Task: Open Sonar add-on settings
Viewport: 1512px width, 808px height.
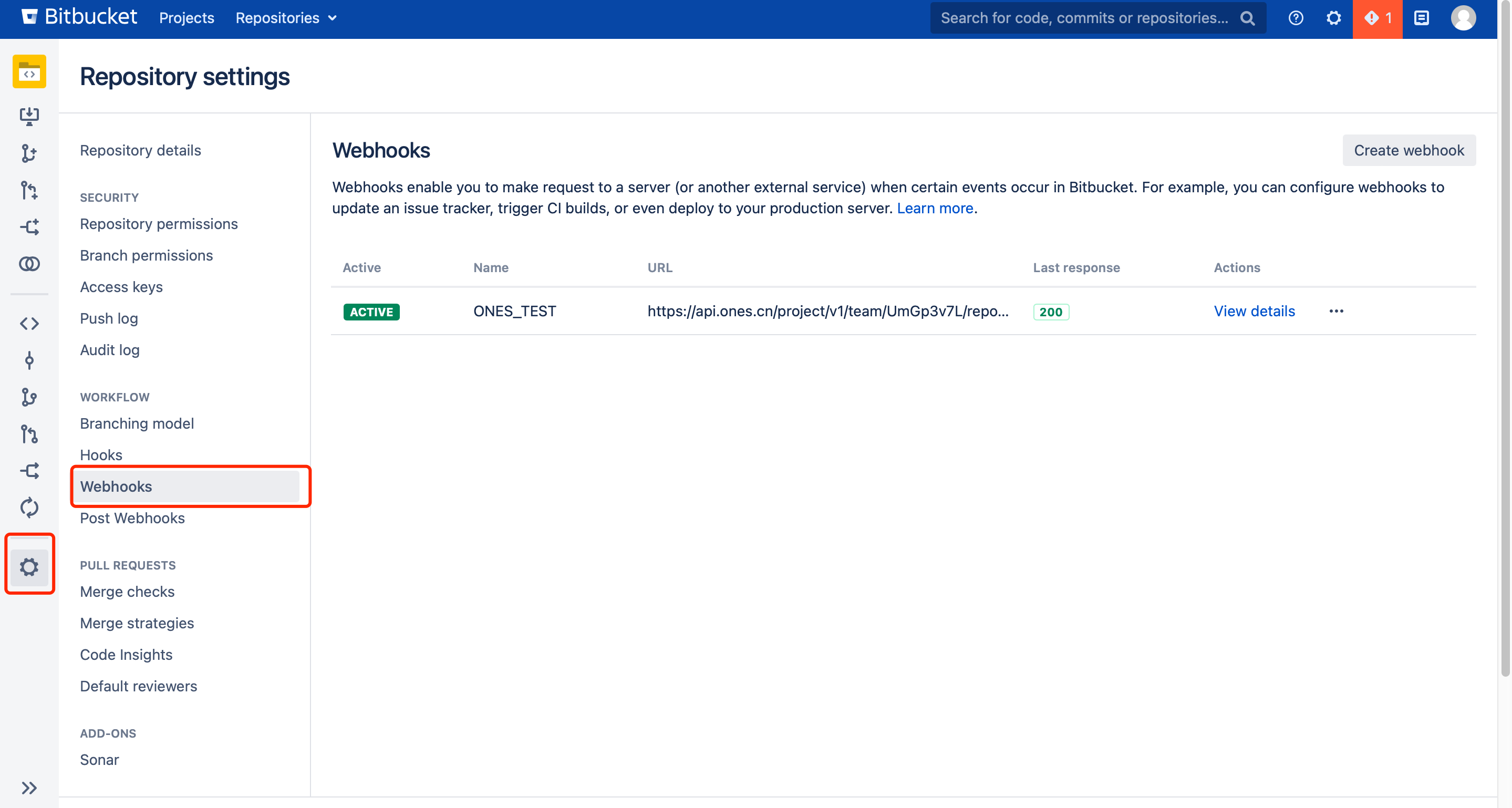Action: [x=99, y=760]
